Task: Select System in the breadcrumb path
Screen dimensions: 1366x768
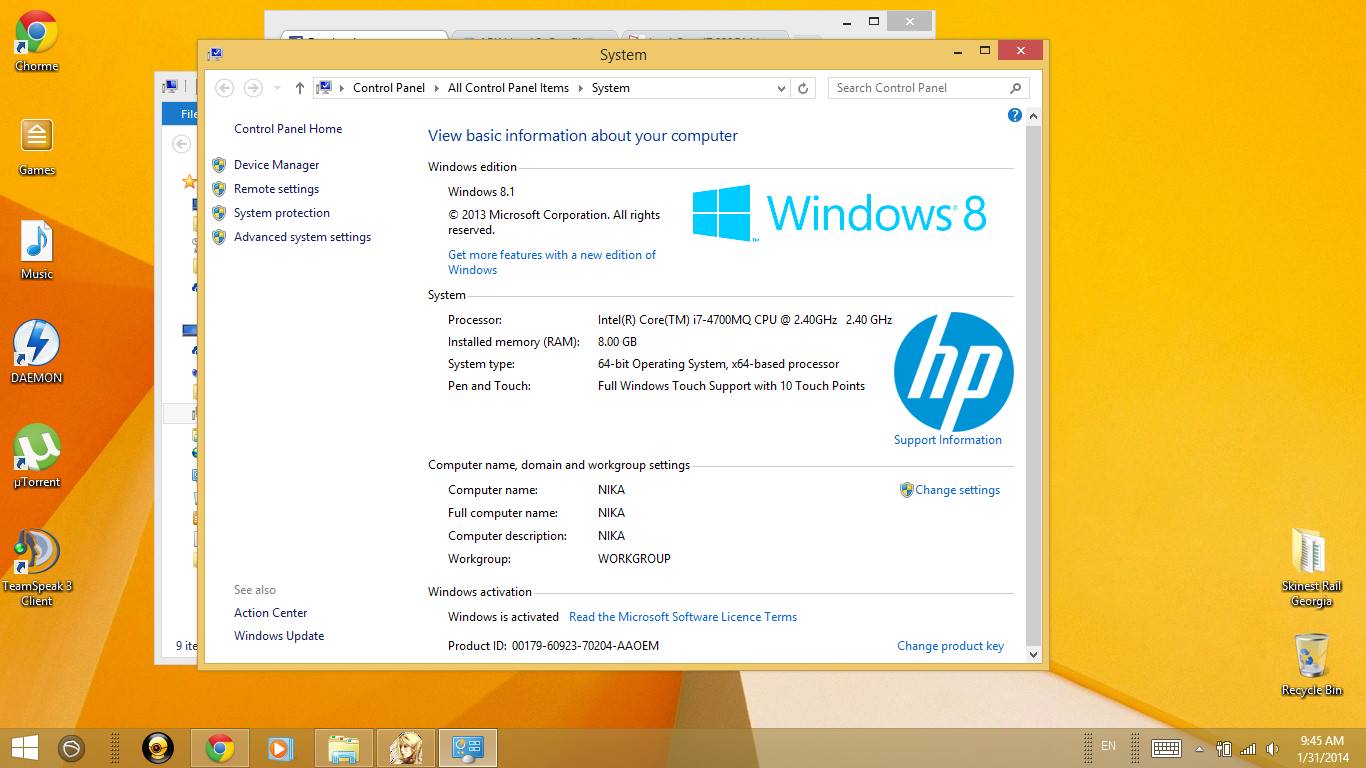Action: pos(610,88)
